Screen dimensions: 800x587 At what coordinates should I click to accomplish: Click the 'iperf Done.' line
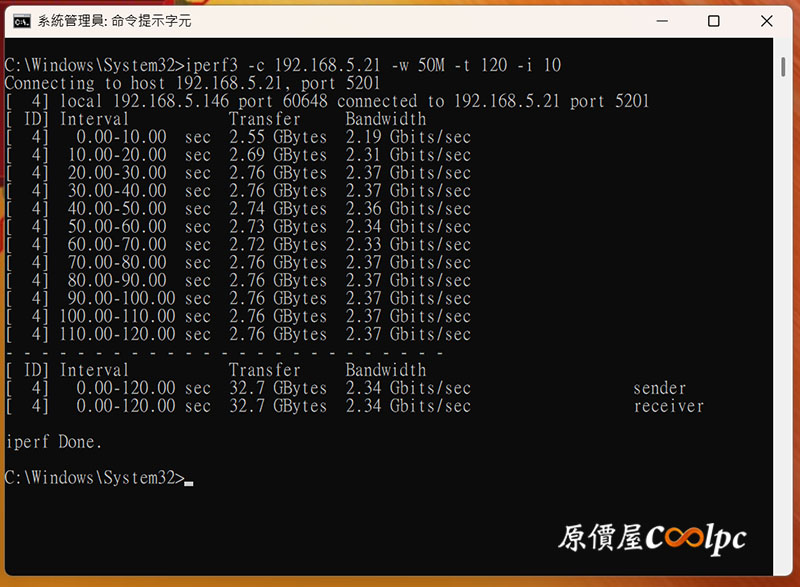54,442
